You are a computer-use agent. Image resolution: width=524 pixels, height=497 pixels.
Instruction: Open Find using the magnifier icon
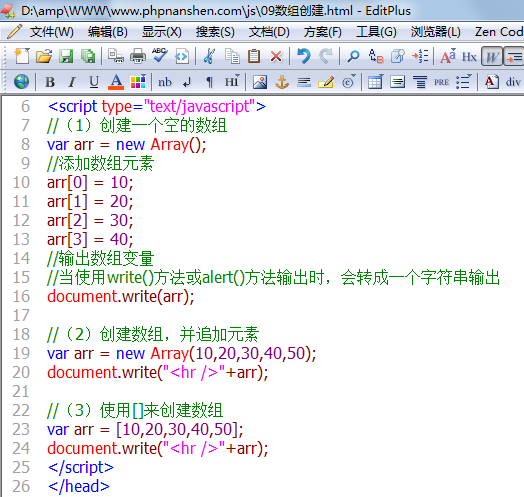[353, 56]
